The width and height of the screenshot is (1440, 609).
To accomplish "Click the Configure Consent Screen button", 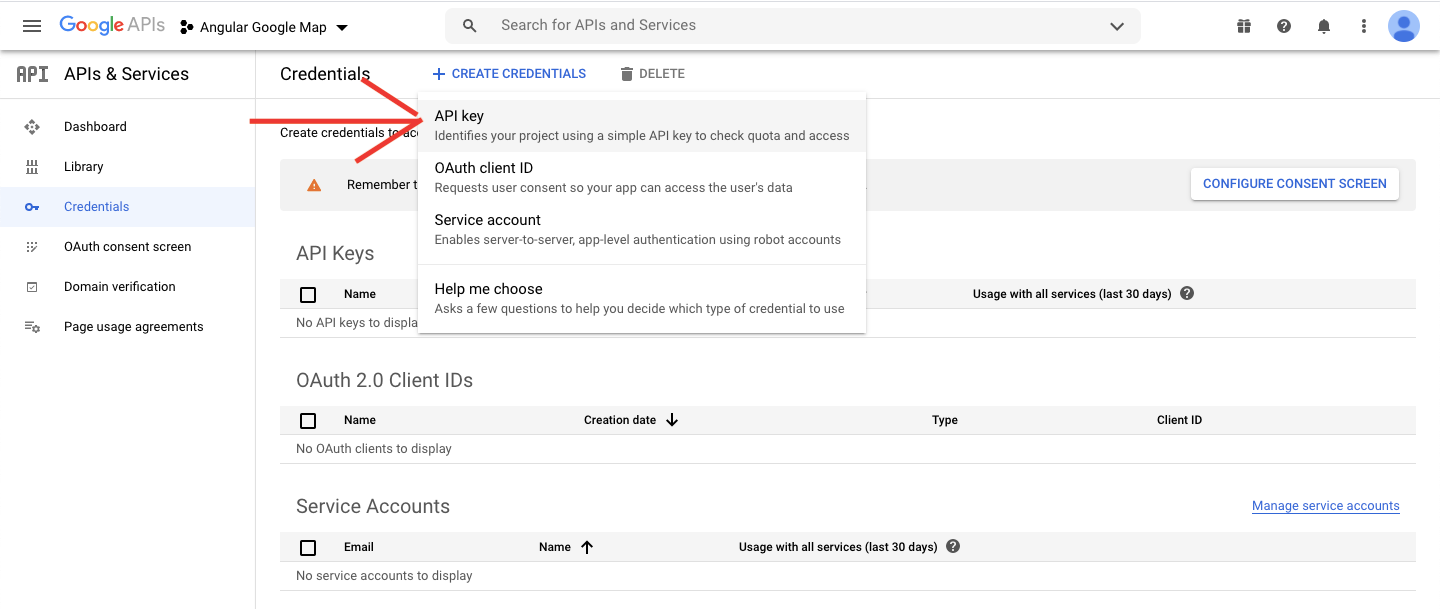I will pos(1294,184).
